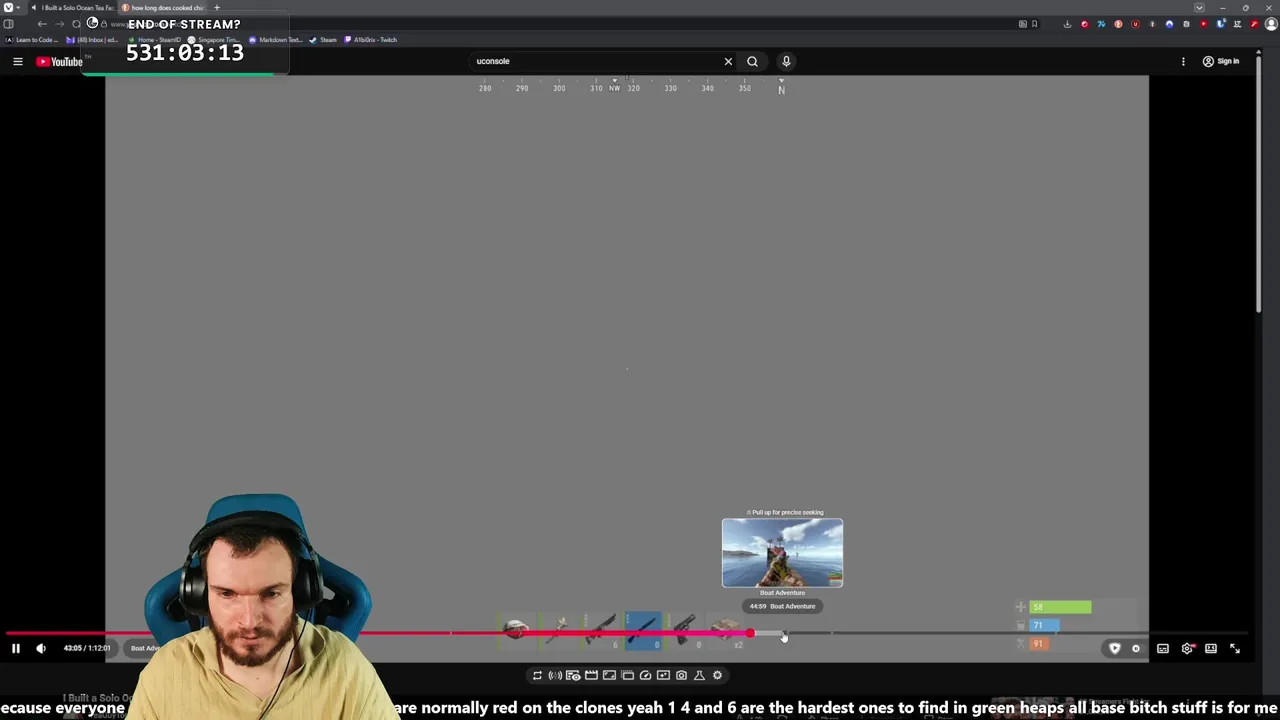Switch to theater mode
Viewport: 1280px width, 720px height.
(1211, 649)
